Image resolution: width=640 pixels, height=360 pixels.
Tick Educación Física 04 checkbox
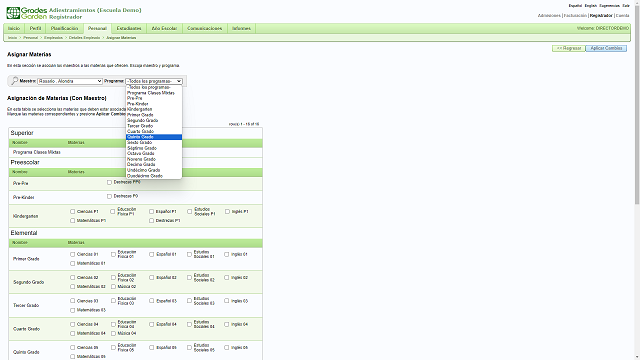pos(113,324)
